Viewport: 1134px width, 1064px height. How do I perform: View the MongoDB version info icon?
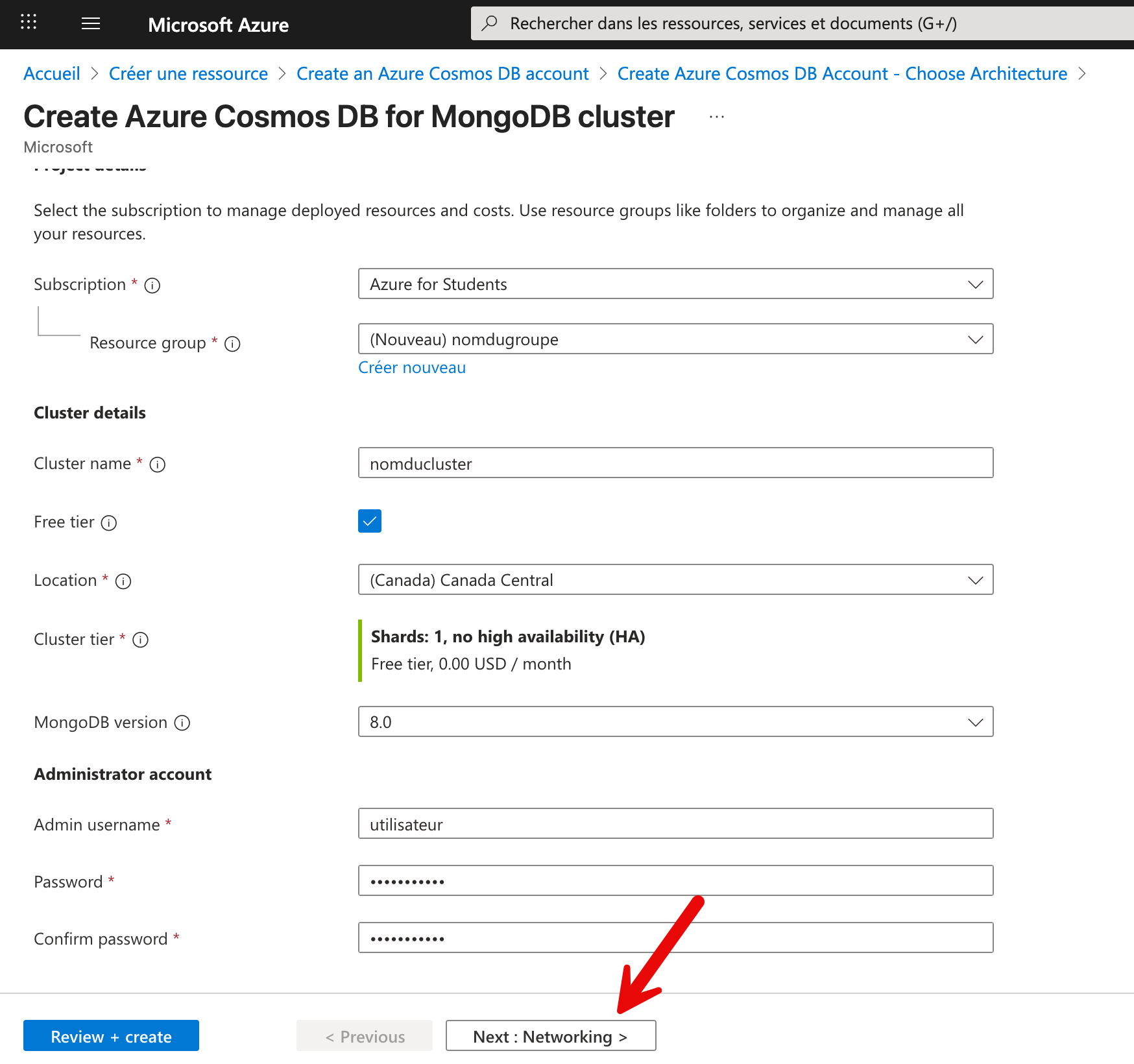point(182,723)
